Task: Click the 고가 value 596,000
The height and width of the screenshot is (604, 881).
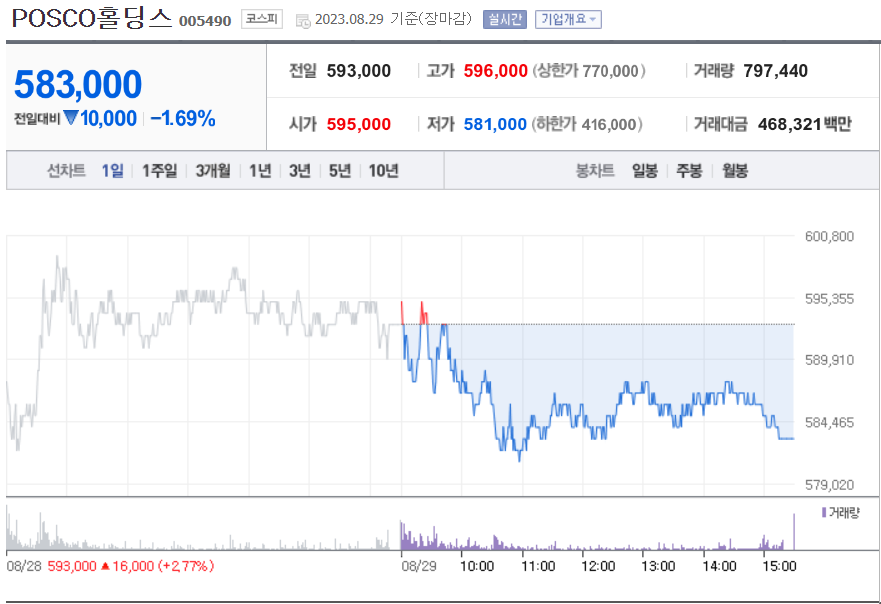Action: pyautogui.click(x=496, y=71)
